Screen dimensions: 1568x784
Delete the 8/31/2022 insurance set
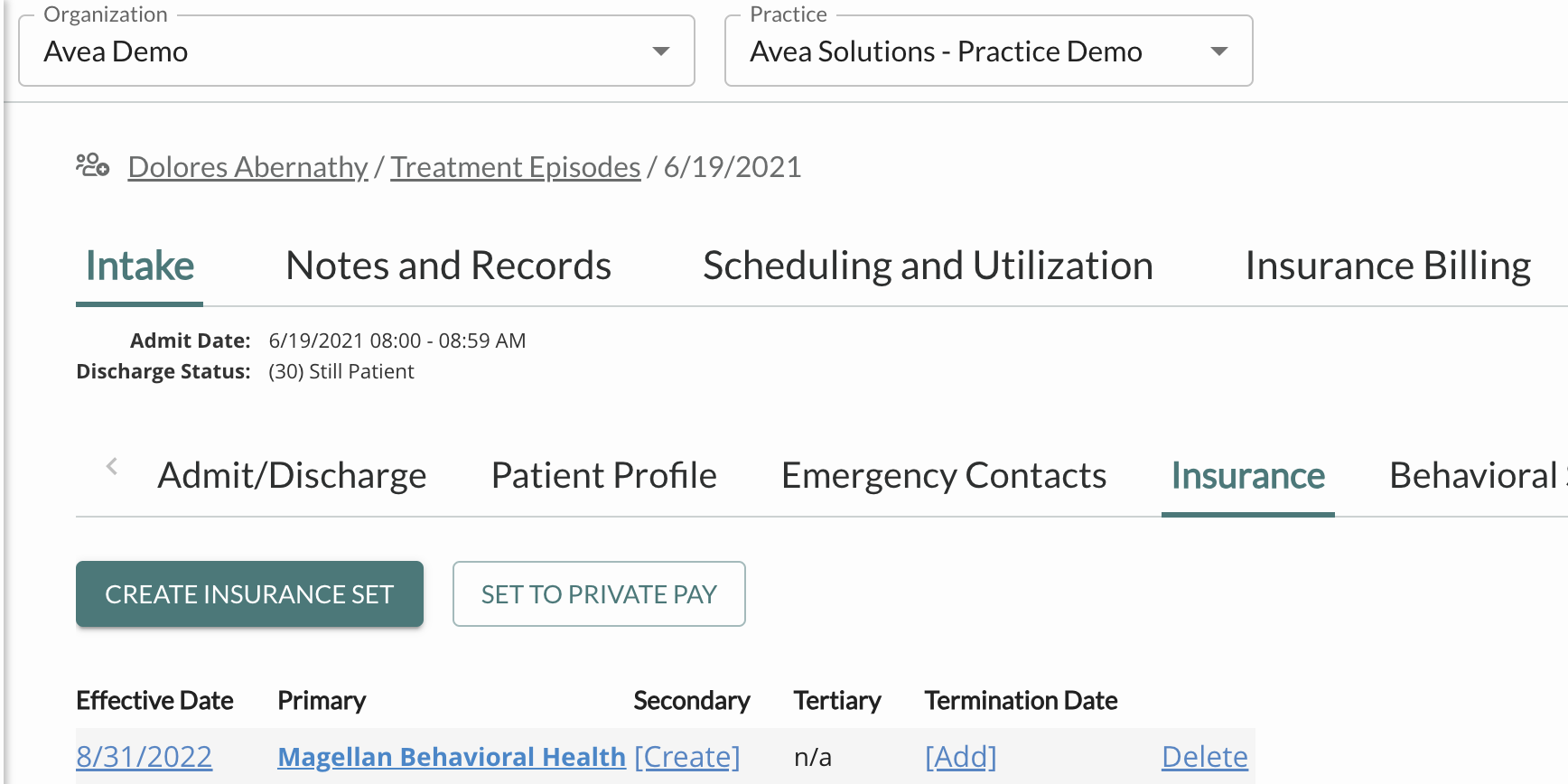coord(1204,757)
